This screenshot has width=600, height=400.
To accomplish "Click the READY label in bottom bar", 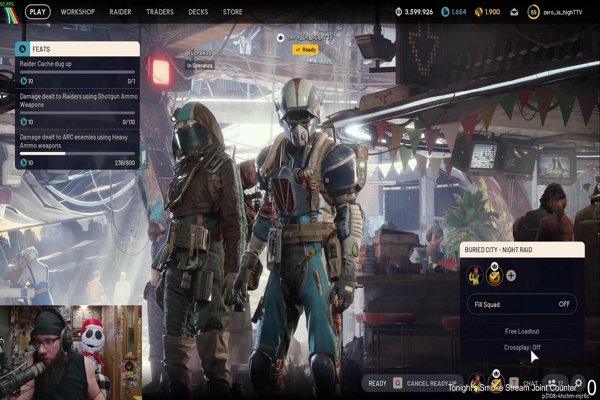I will tap(377, 383).
